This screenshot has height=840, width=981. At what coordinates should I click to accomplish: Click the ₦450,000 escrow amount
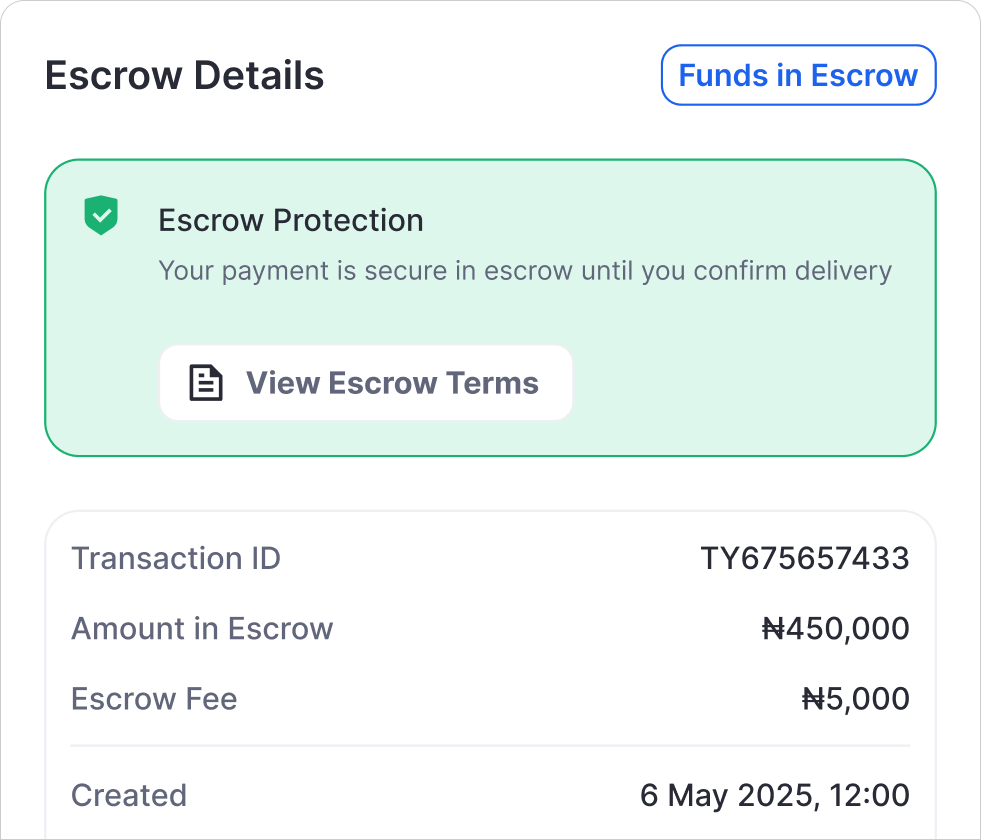point(836,628)
